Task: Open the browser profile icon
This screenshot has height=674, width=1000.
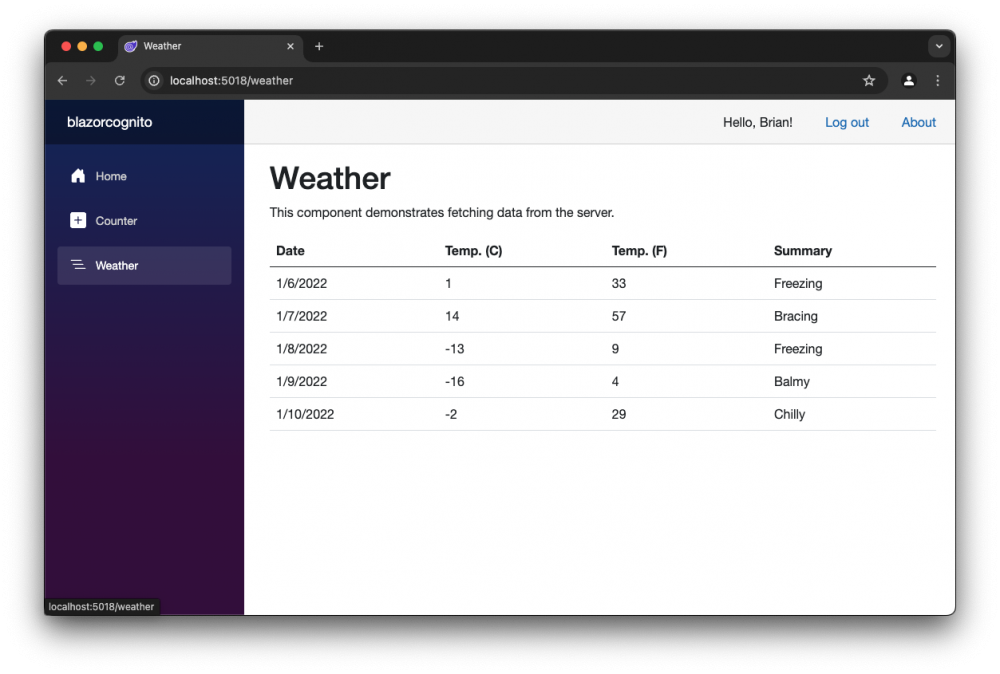Action: click(x=908, y=80)
